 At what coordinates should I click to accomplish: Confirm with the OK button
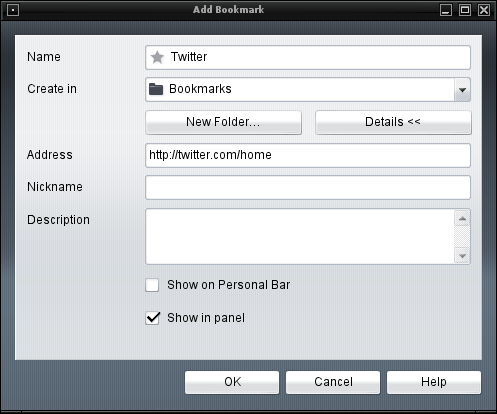click(x=232, y=382)
